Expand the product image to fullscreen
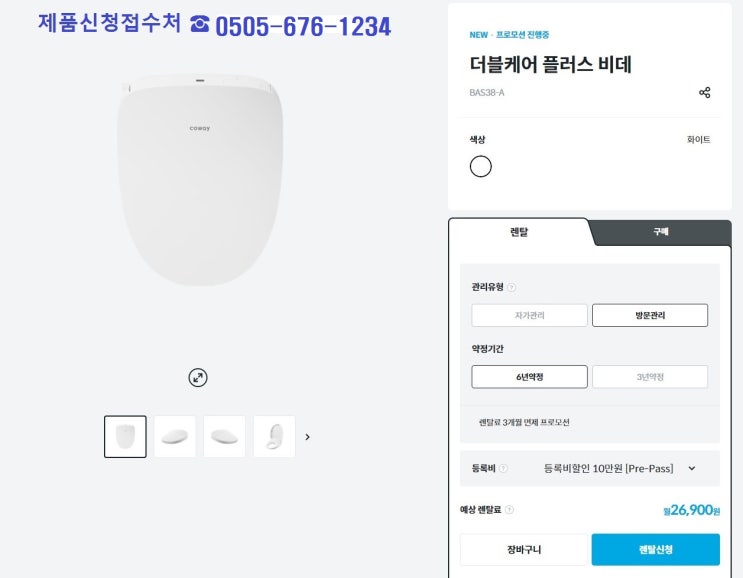The width and height of the screenshot is (743, 578). [x=198, y=377]
